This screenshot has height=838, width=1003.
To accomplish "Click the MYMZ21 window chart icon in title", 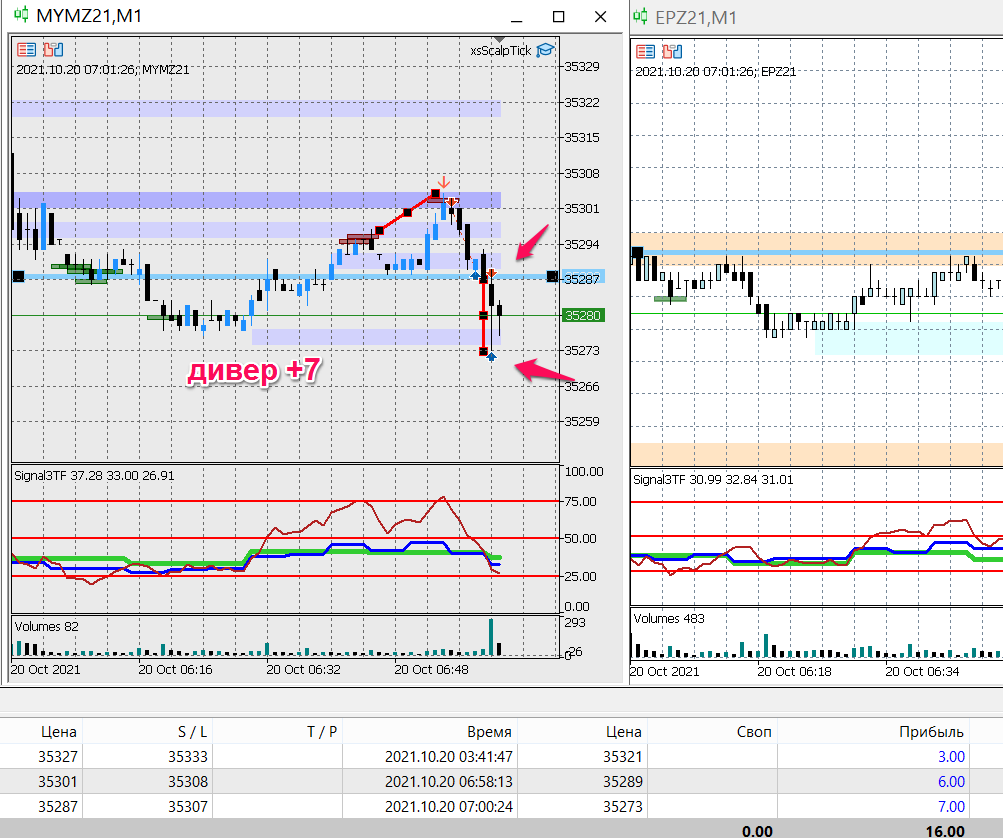I will (21, 14).
